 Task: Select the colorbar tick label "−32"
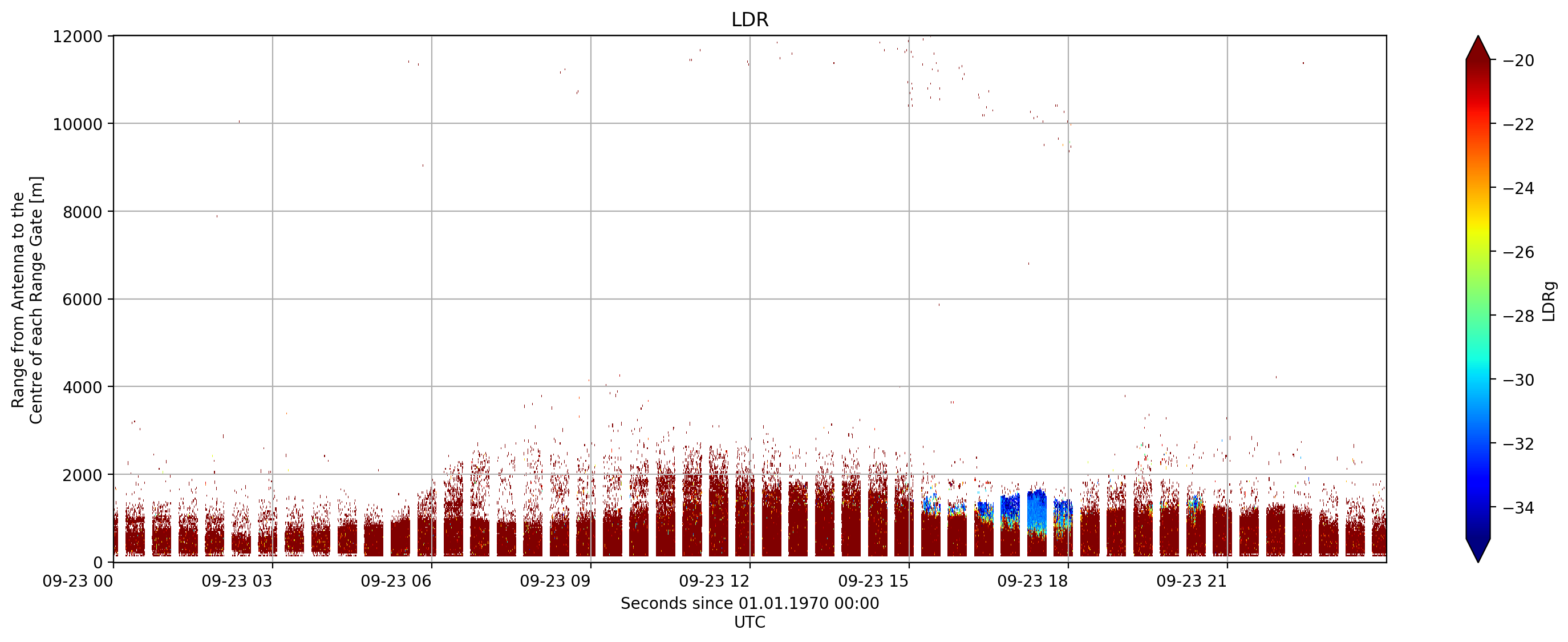coord(1518,444)
